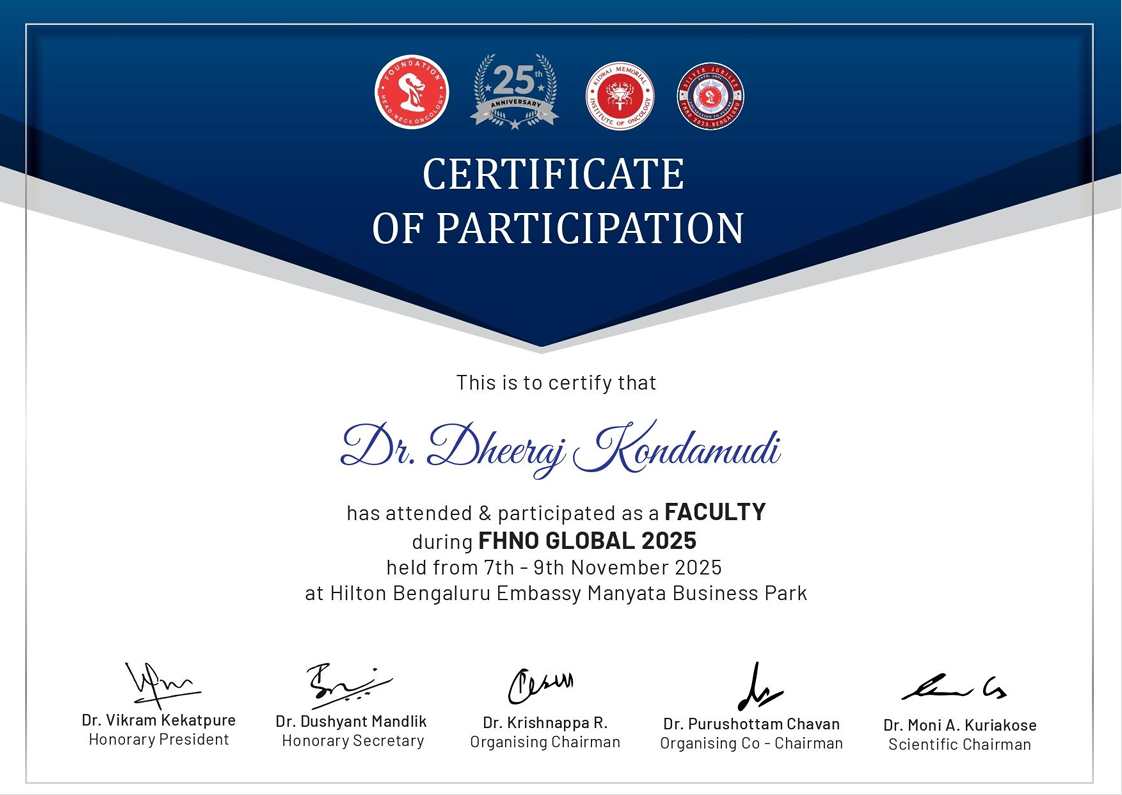Image resolution: width=1122 pixels, height=795 pixels.
Task: Click the Honorary Secretary title
Action: [x=353, y=741]
